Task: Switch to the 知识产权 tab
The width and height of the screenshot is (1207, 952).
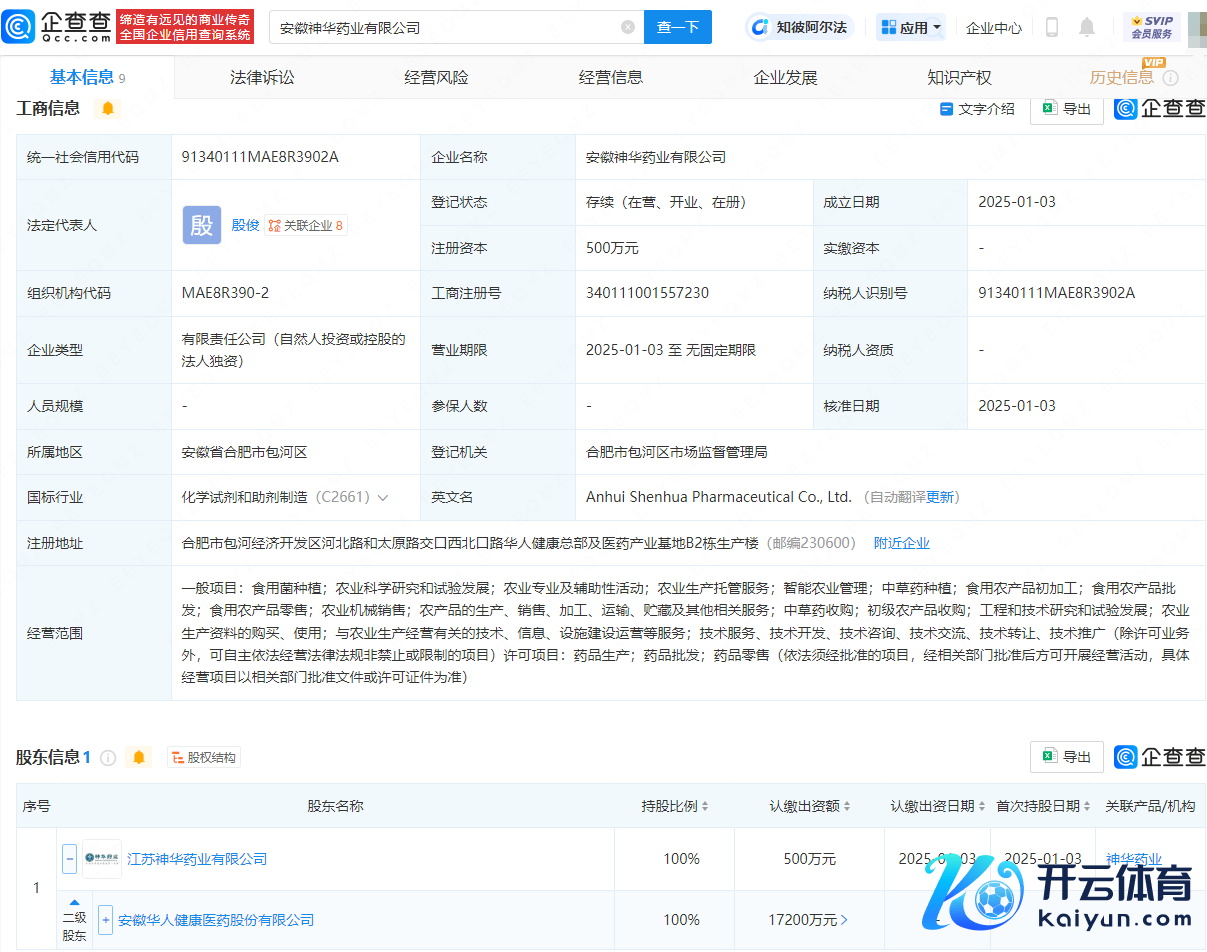Action: (x=959, y=77)
